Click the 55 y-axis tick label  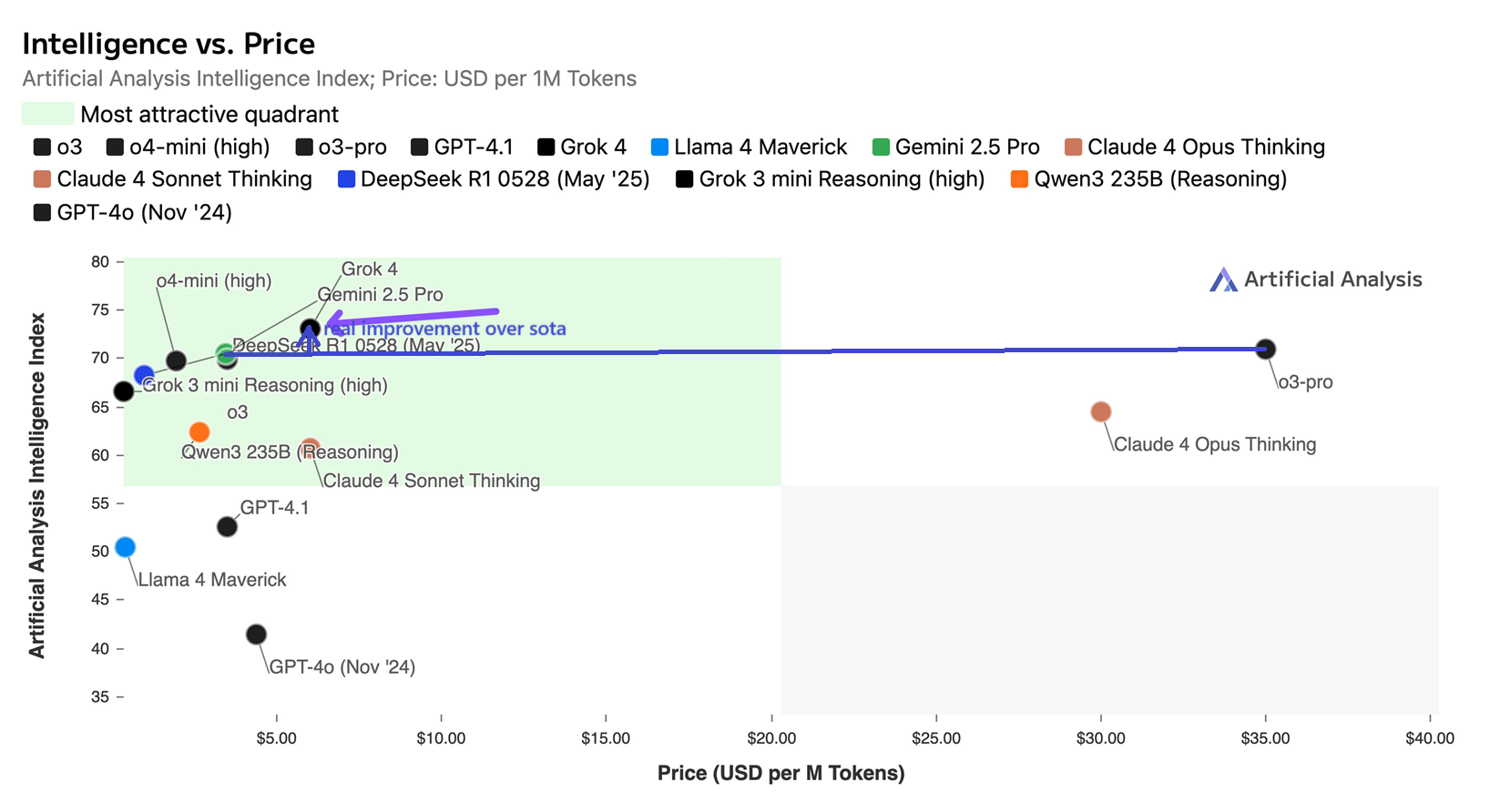(x=100, y=503)
